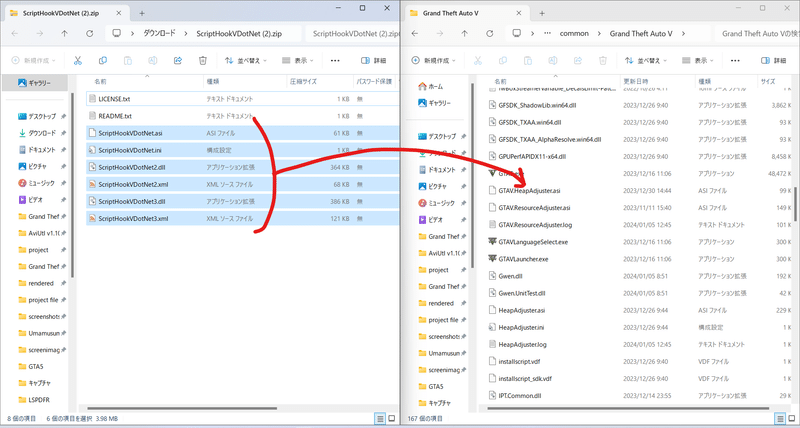Open the 表示 view dropdown in the zip window

297,60
